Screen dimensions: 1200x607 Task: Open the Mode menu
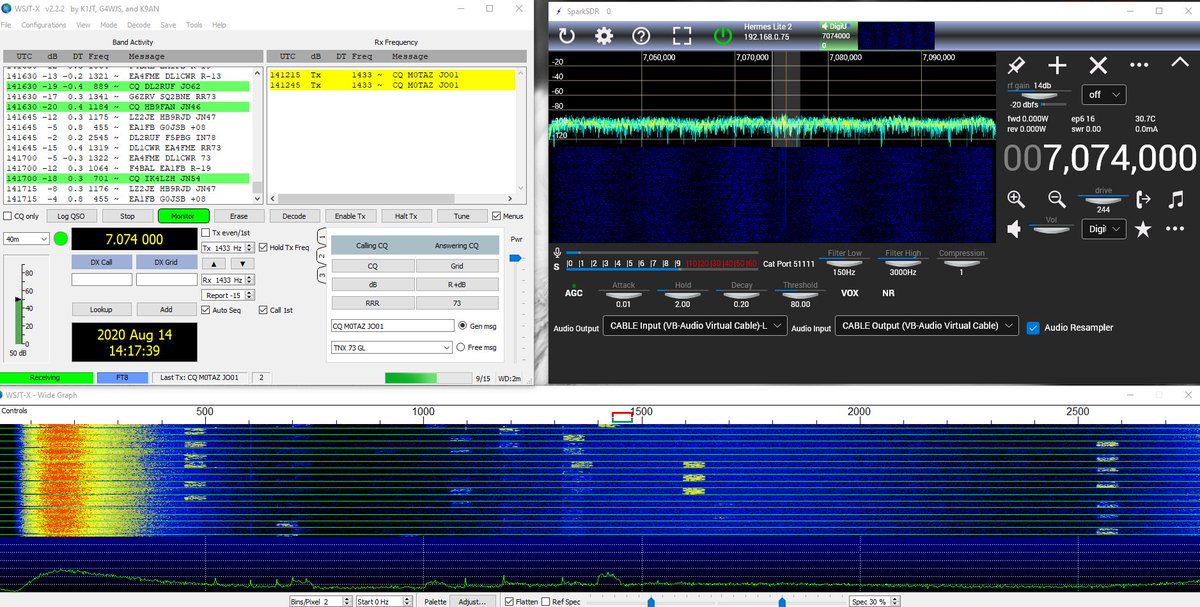pos(108,24)
